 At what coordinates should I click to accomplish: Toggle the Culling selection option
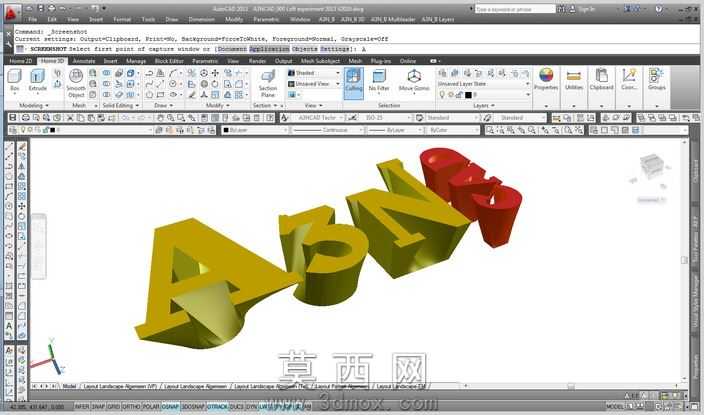coord(353,82)
